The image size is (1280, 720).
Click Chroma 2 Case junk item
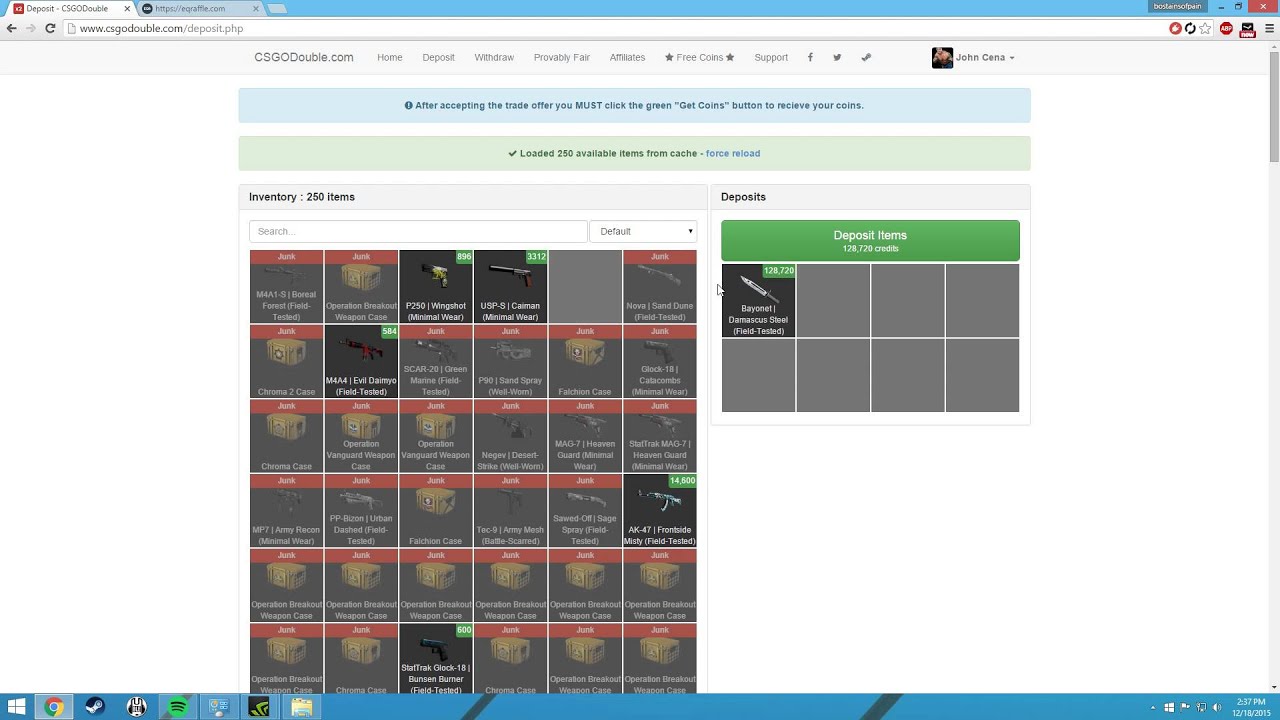tap(286, 361)
